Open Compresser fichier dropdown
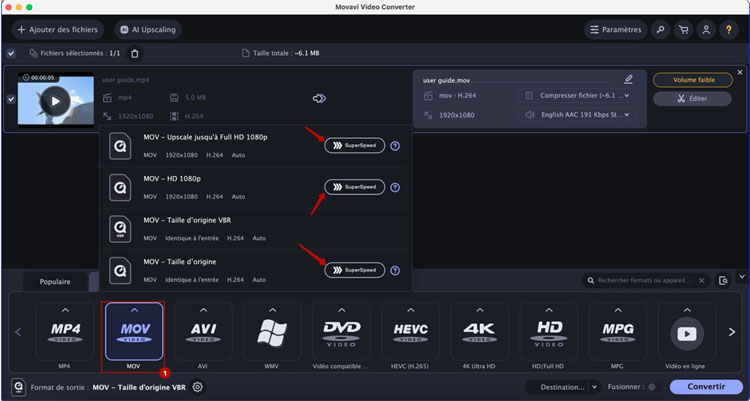 (576, 96)
